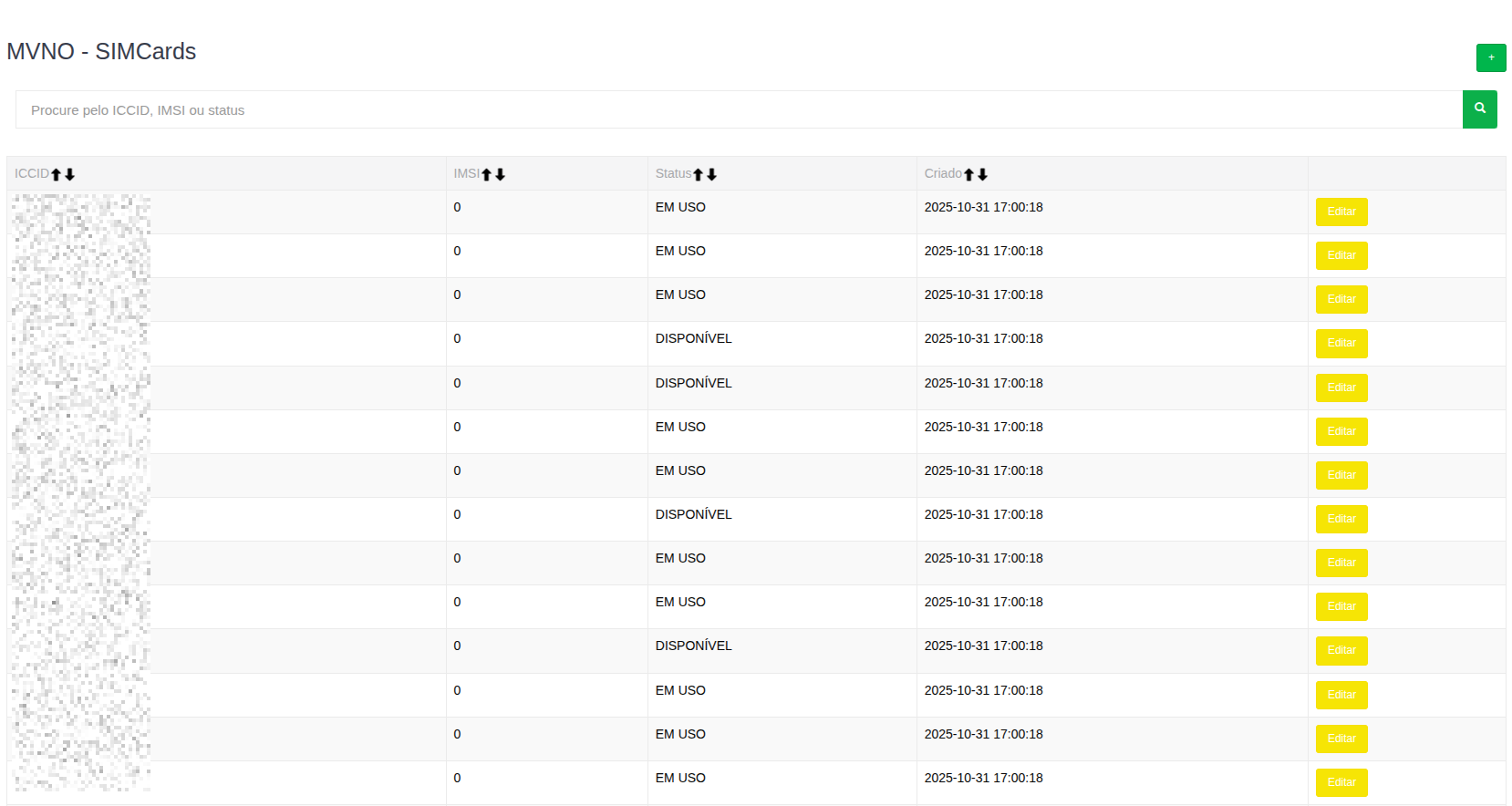The height and width of the screenshot is (806, 1512).
Task: Sort IMSI column descending with down arrow
Action: pos(501,174)
